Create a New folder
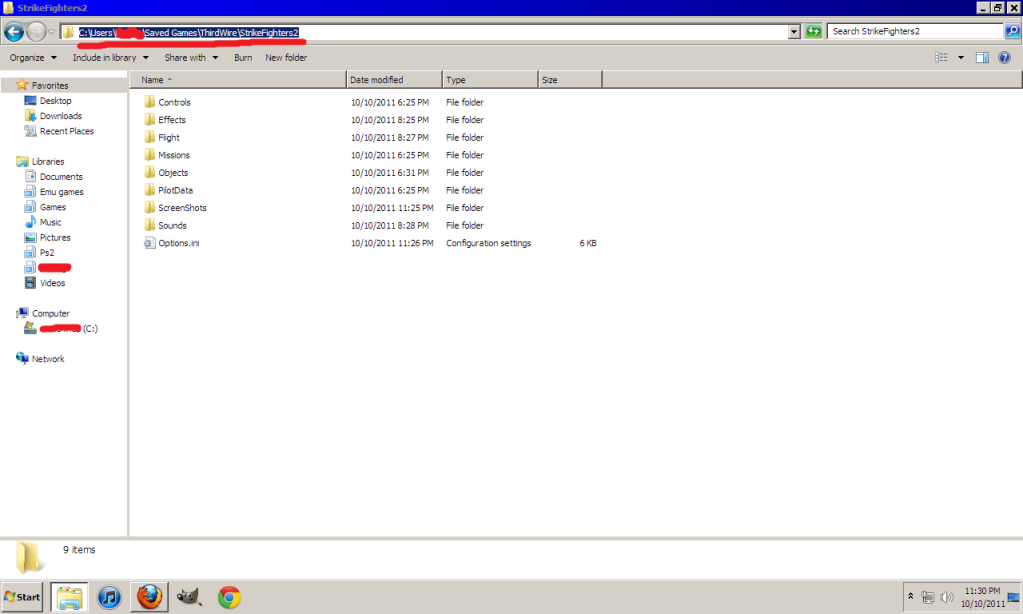The image size is (1023, 614). point(286,57)
